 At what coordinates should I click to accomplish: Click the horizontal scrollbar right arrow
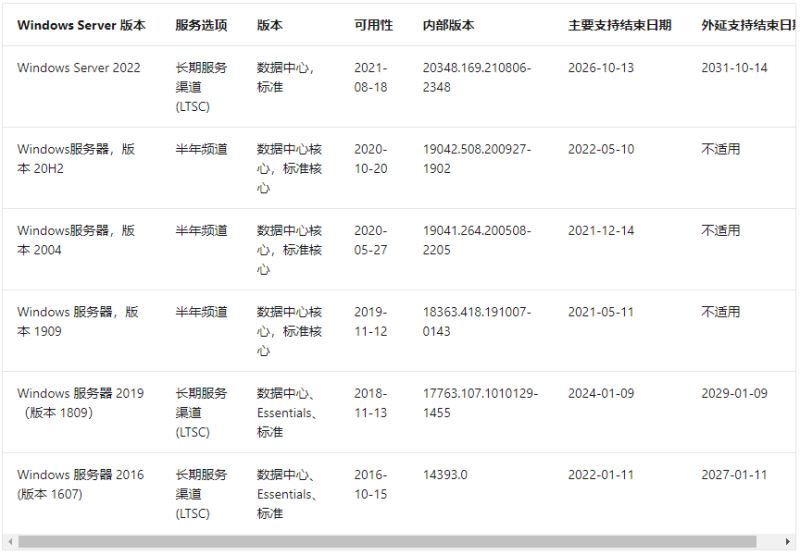point(788,542)
